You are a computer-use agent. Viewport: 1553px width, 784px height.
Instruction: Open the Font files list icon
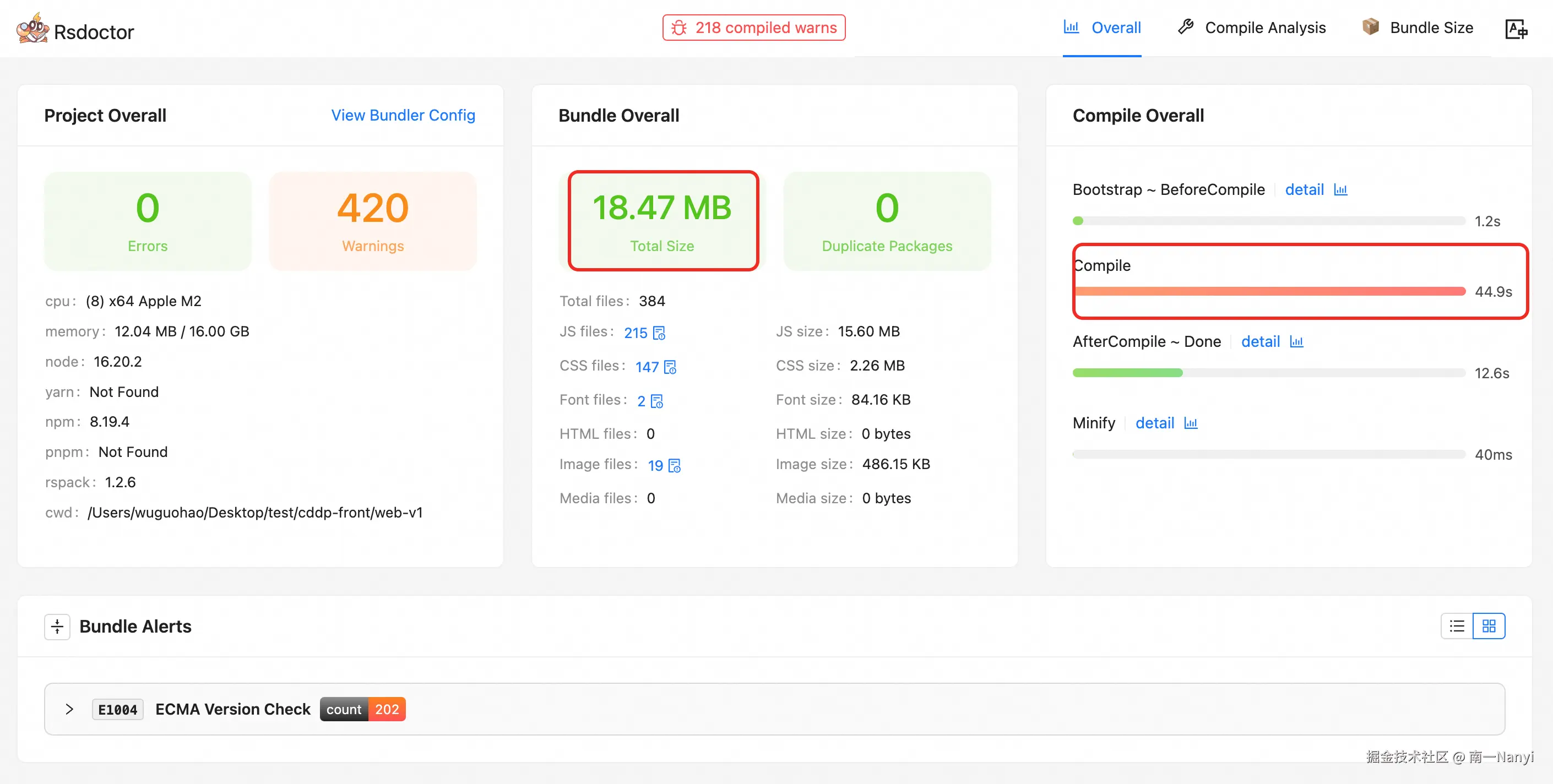pyautogui.click(x=656, y=401)
